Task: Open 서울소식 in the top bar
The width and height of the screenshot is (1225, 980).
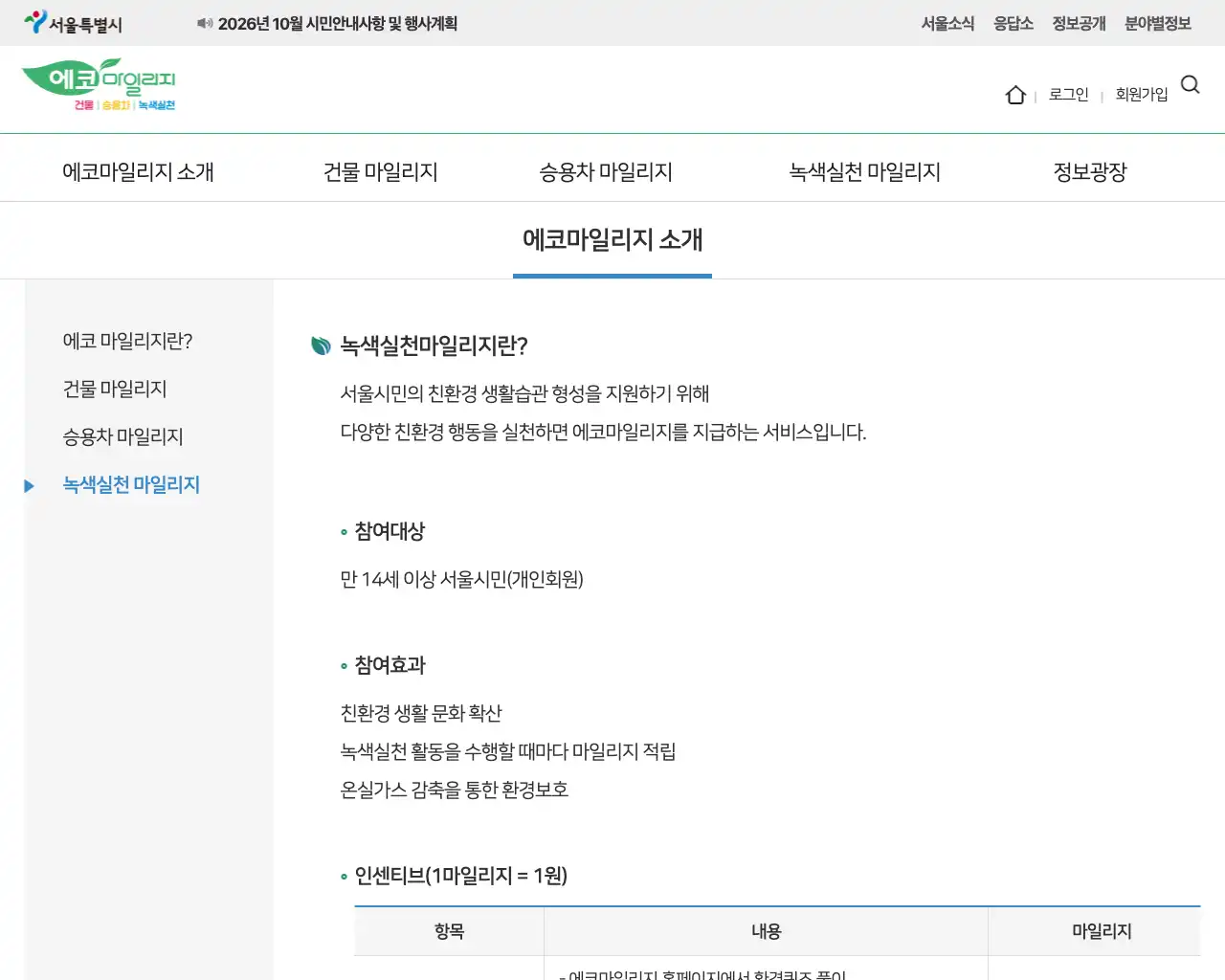Action: pyautogui.click(x=947, y=23)
